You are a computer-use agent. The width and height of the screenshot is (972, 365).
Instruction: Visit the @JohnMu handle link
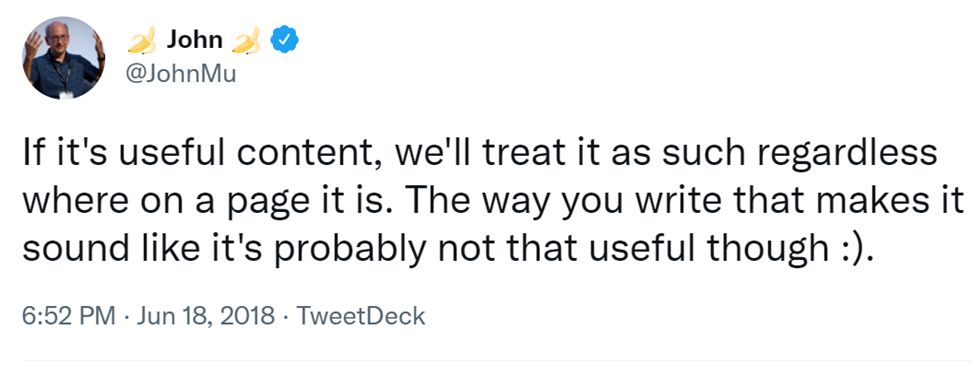[x=181, y=74]
